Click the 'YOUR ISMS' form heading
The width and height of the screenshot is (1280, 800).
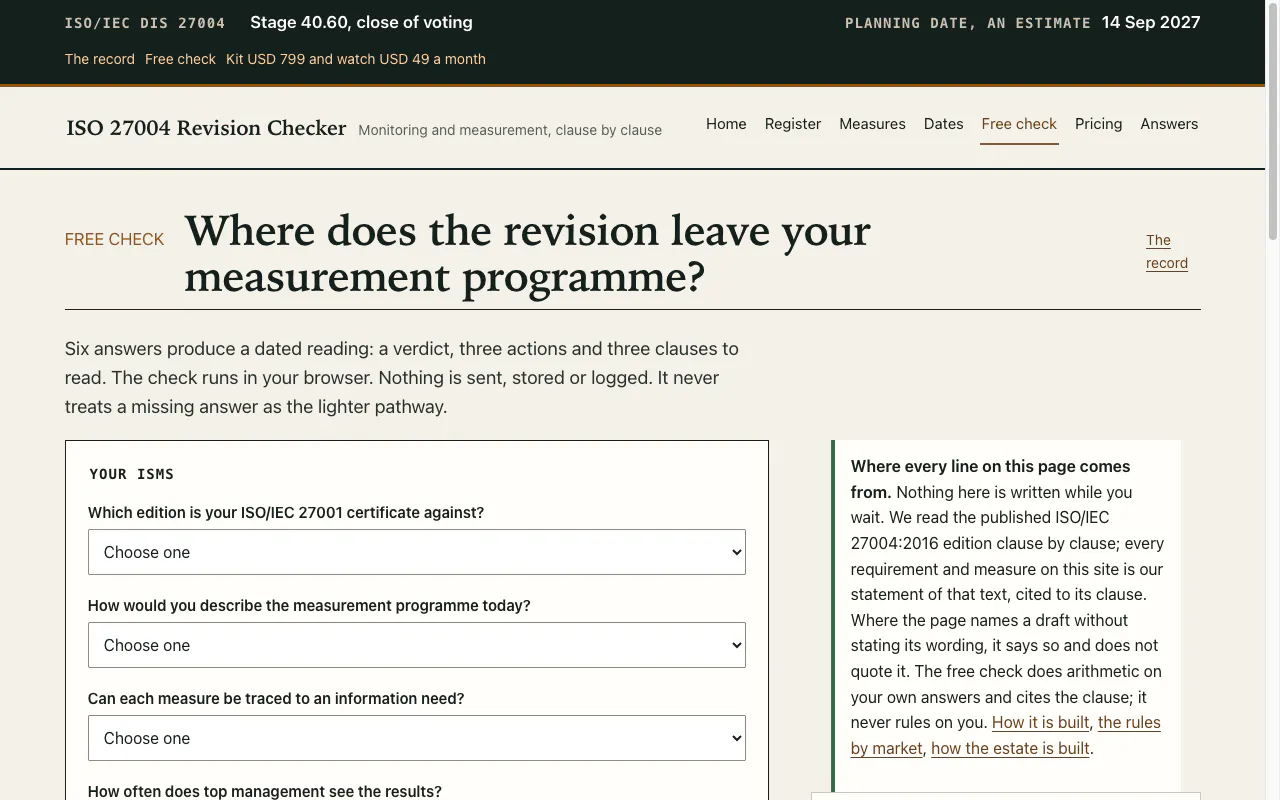click(131, 474)
